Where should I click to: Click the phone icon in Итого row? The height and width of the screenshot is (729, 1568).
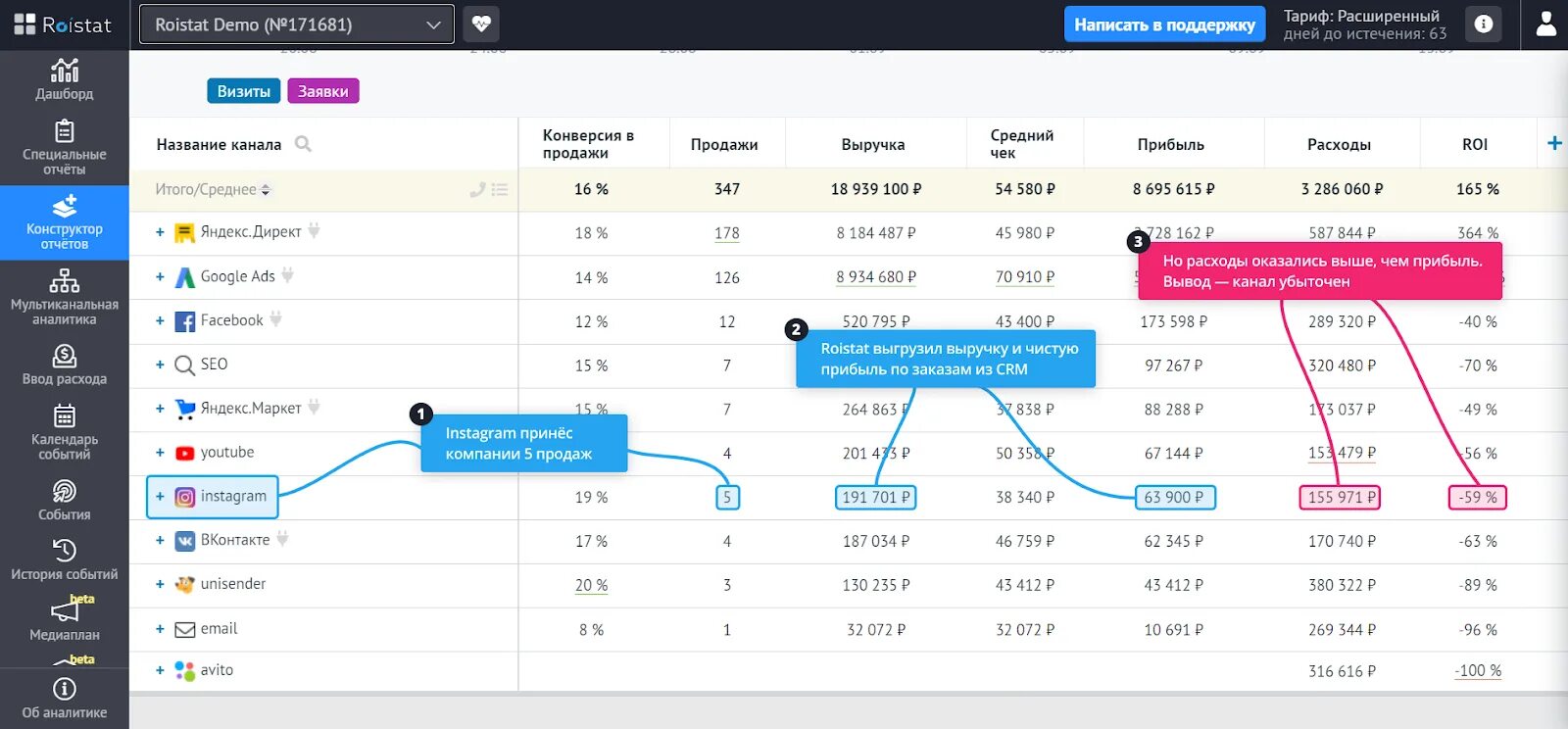477,190
